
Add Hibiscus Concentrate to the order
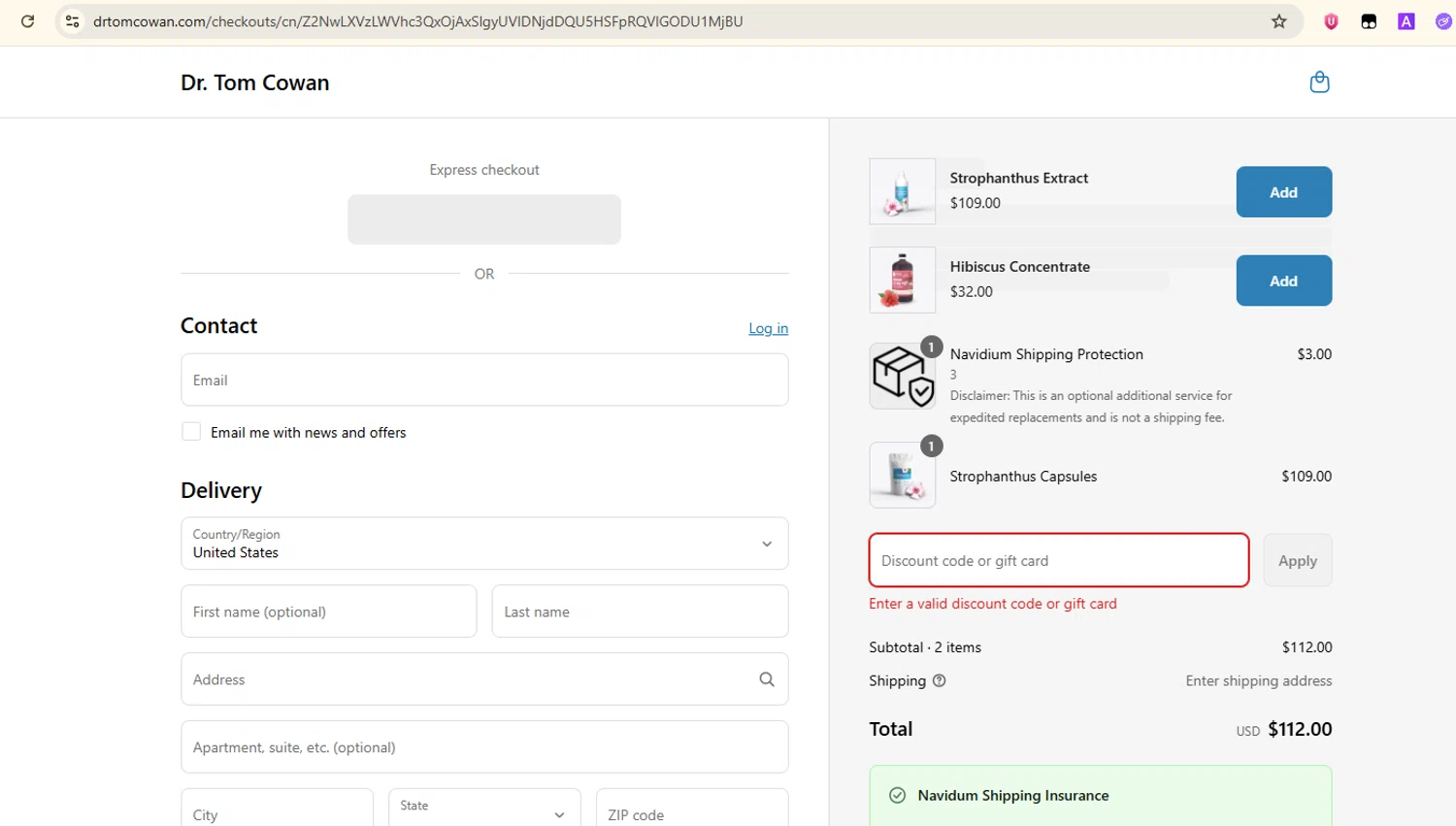(1283, 281)
